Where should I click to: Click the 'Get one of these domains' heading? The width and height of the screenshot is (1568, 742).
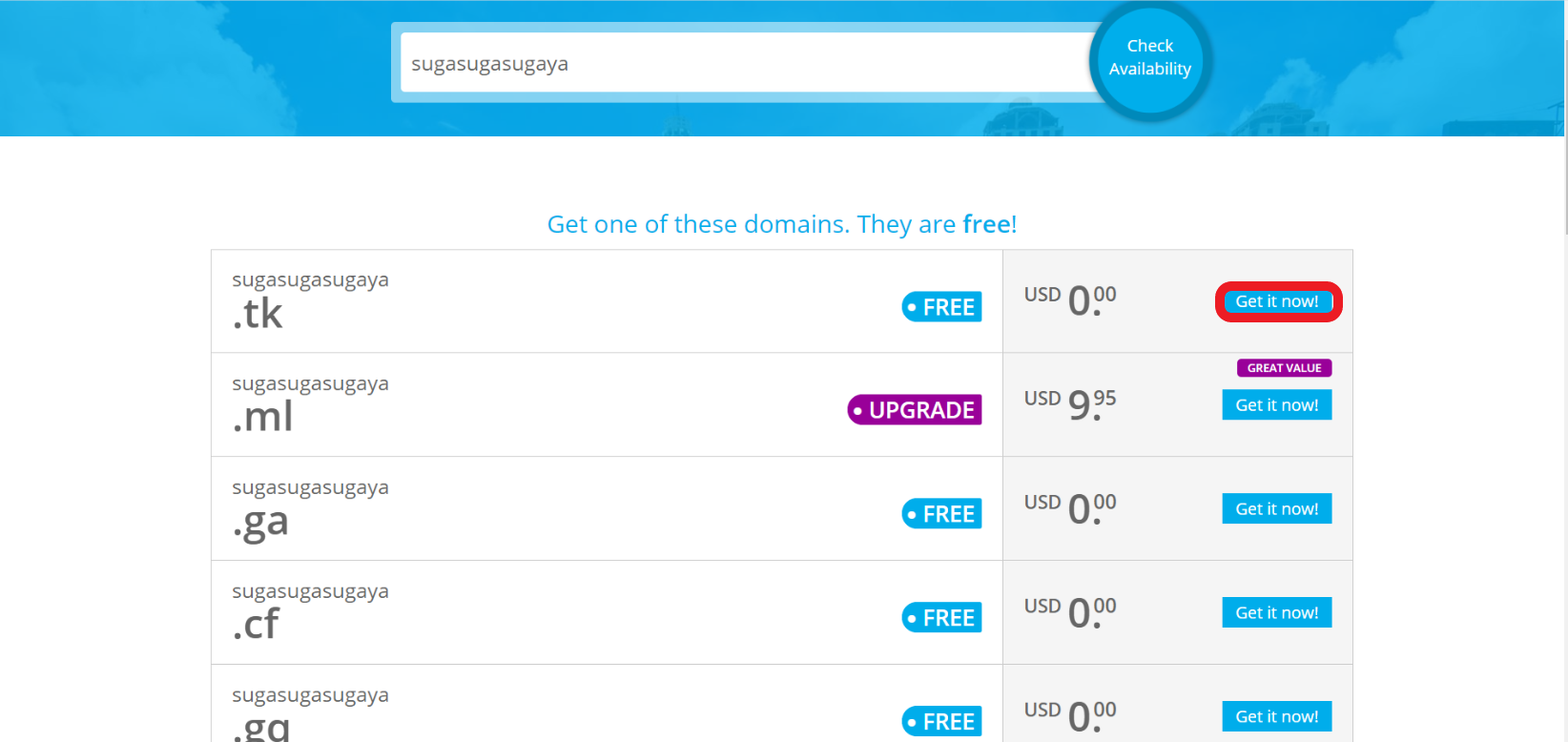[x=782, y=224]
